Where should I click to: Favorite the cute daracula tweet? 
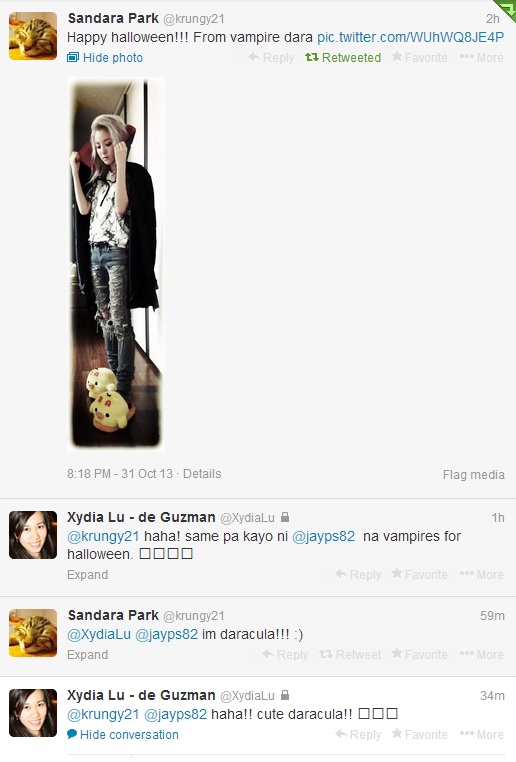420,734
